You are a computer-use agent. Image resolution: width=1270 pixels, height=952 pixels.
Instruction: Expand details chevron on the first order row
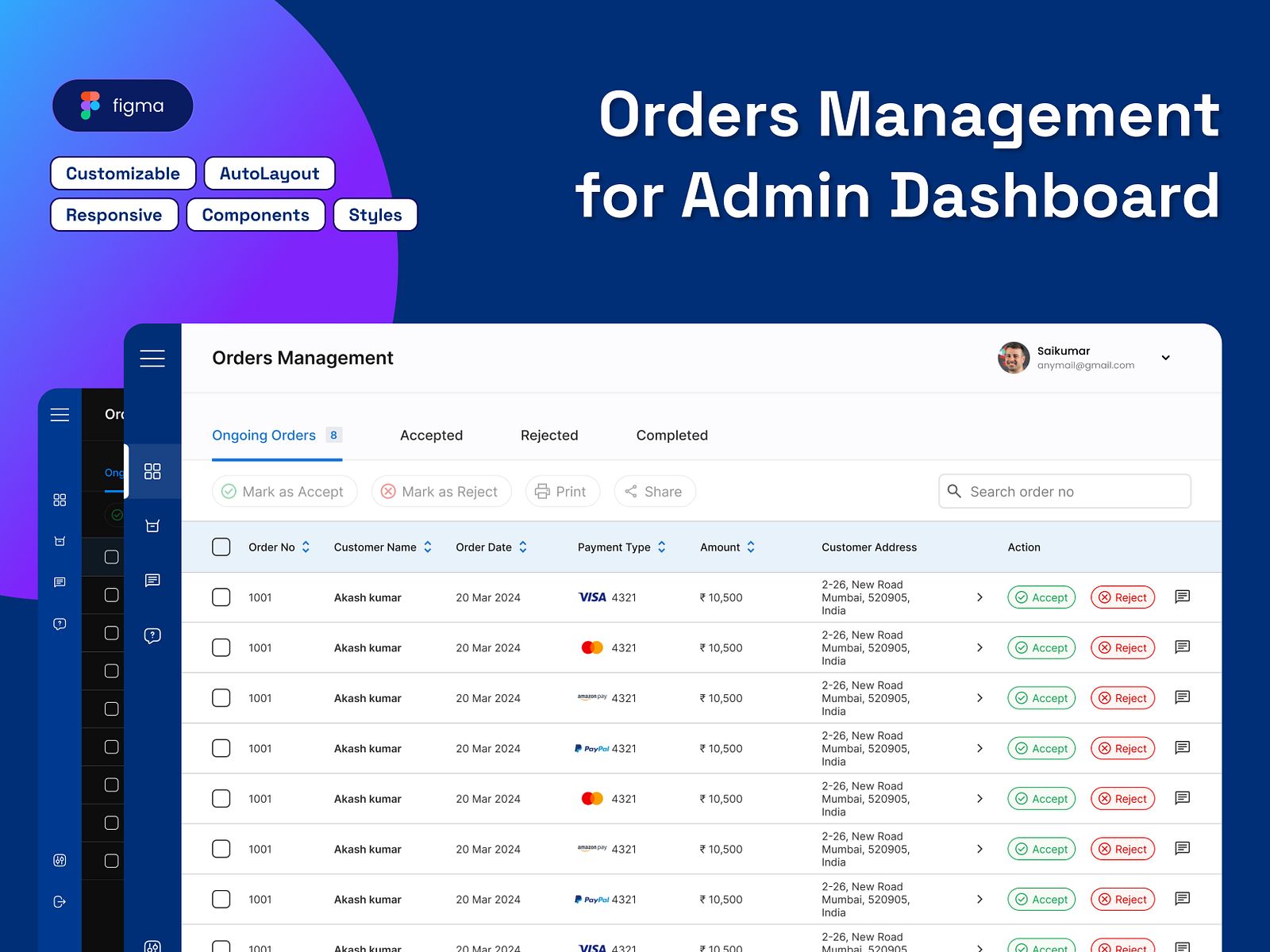point(979,597)
